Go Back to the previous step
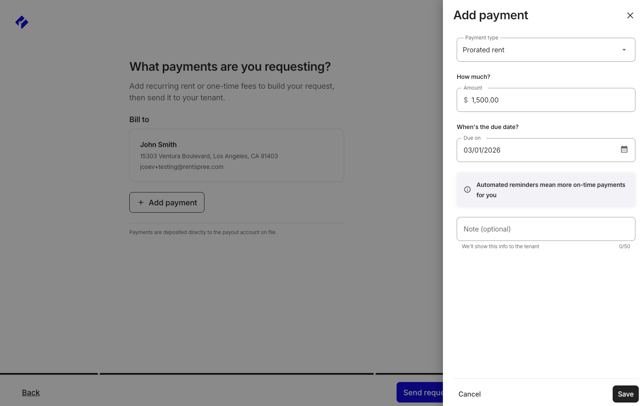This screenshot has width=644, height=406. [31, 393]
